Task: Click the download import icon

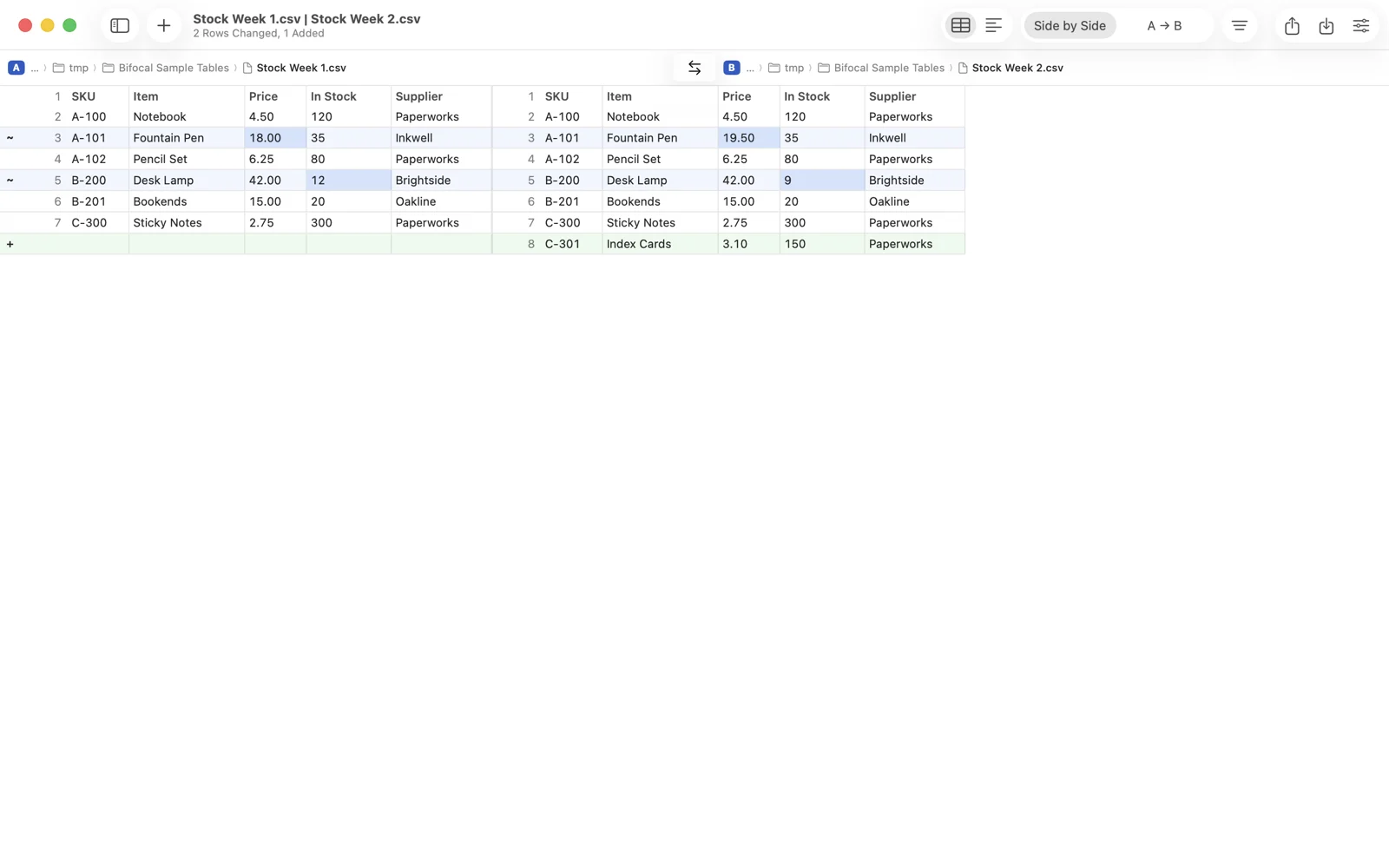Action: 1326,25
